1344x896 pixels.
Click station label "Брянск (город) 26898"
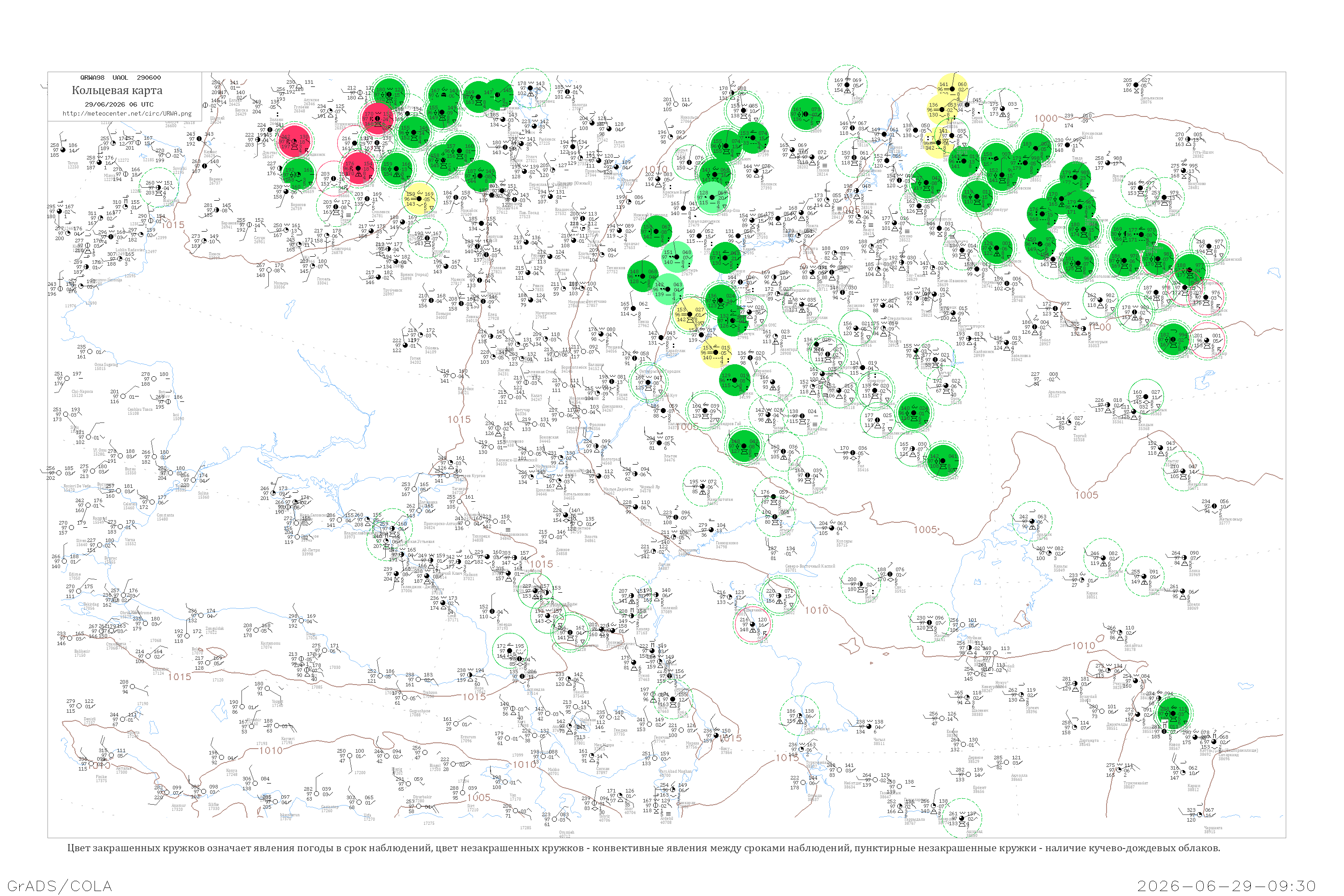[414, 276]
